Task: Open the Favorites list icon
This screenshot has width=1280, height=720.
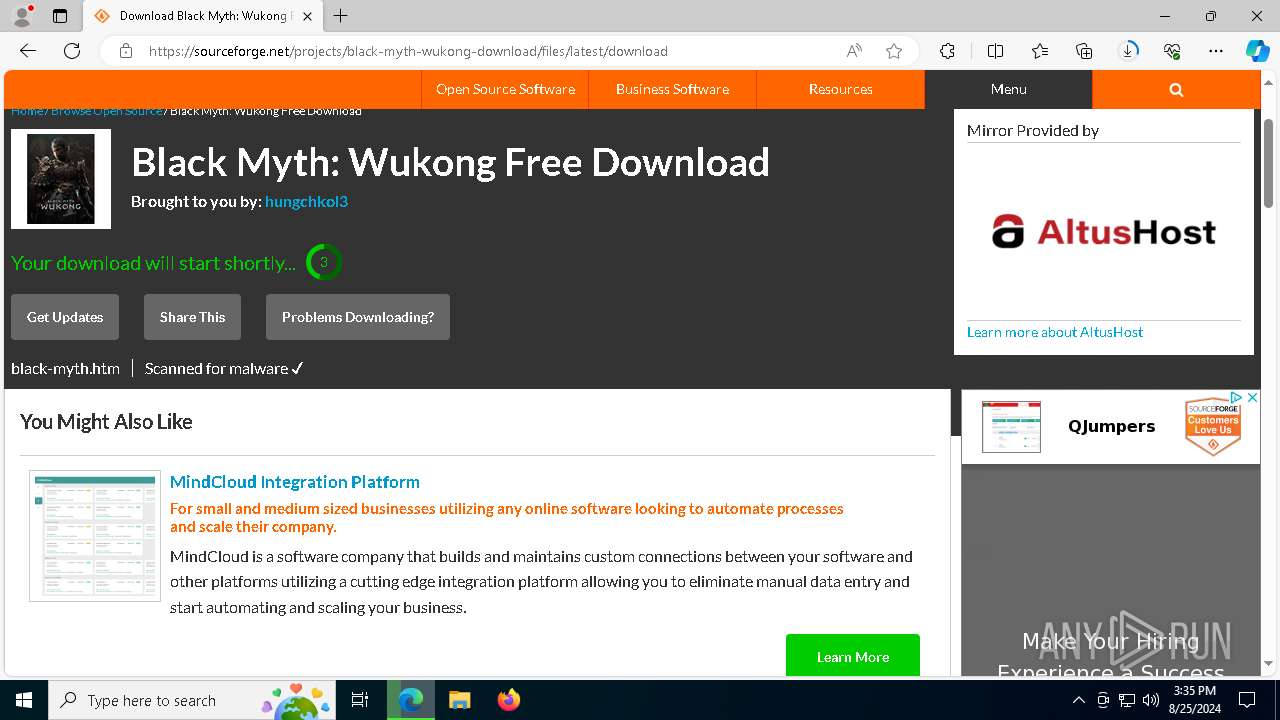Action: (1040, 51)
